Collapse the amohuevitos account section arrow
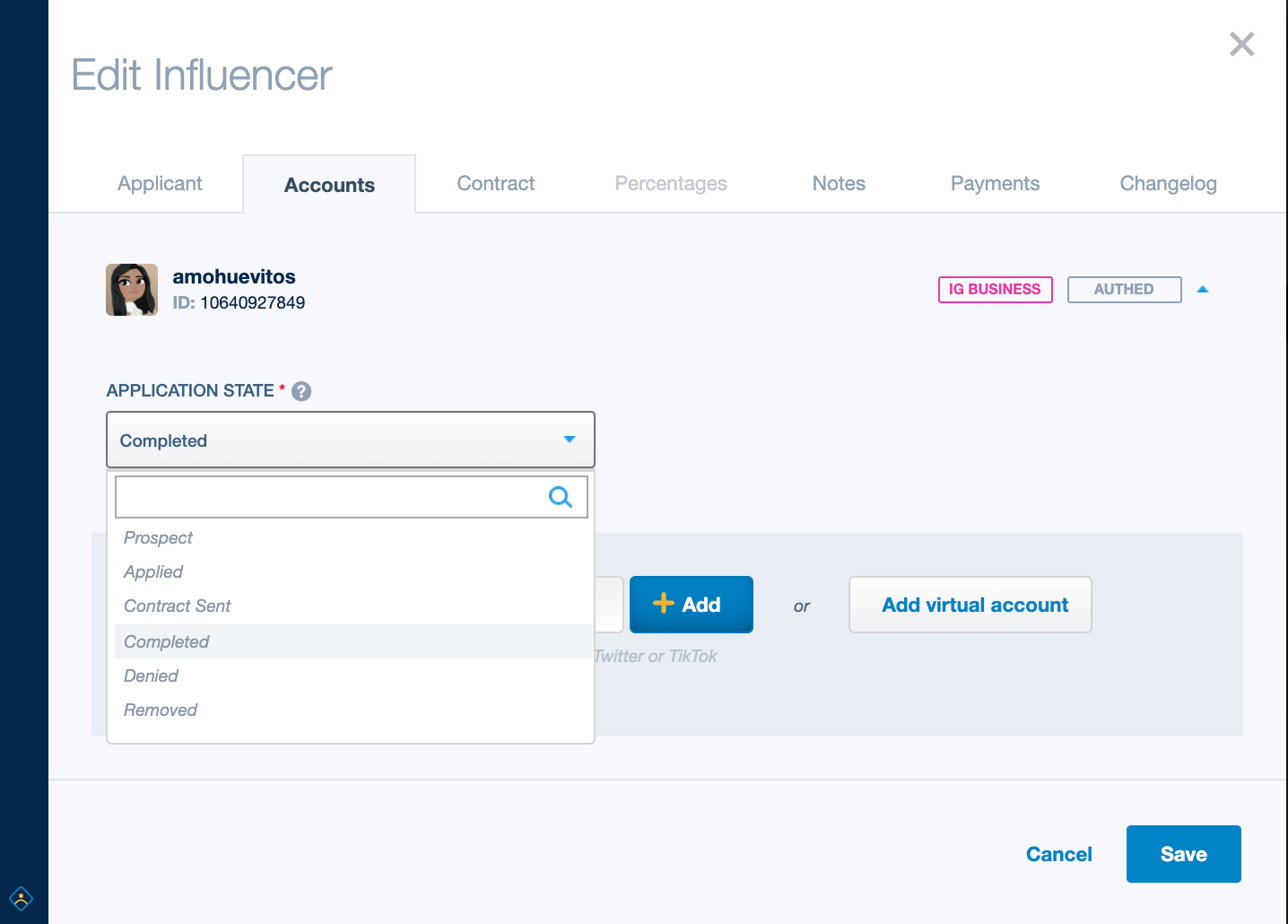 click(x=1203, y=289)
